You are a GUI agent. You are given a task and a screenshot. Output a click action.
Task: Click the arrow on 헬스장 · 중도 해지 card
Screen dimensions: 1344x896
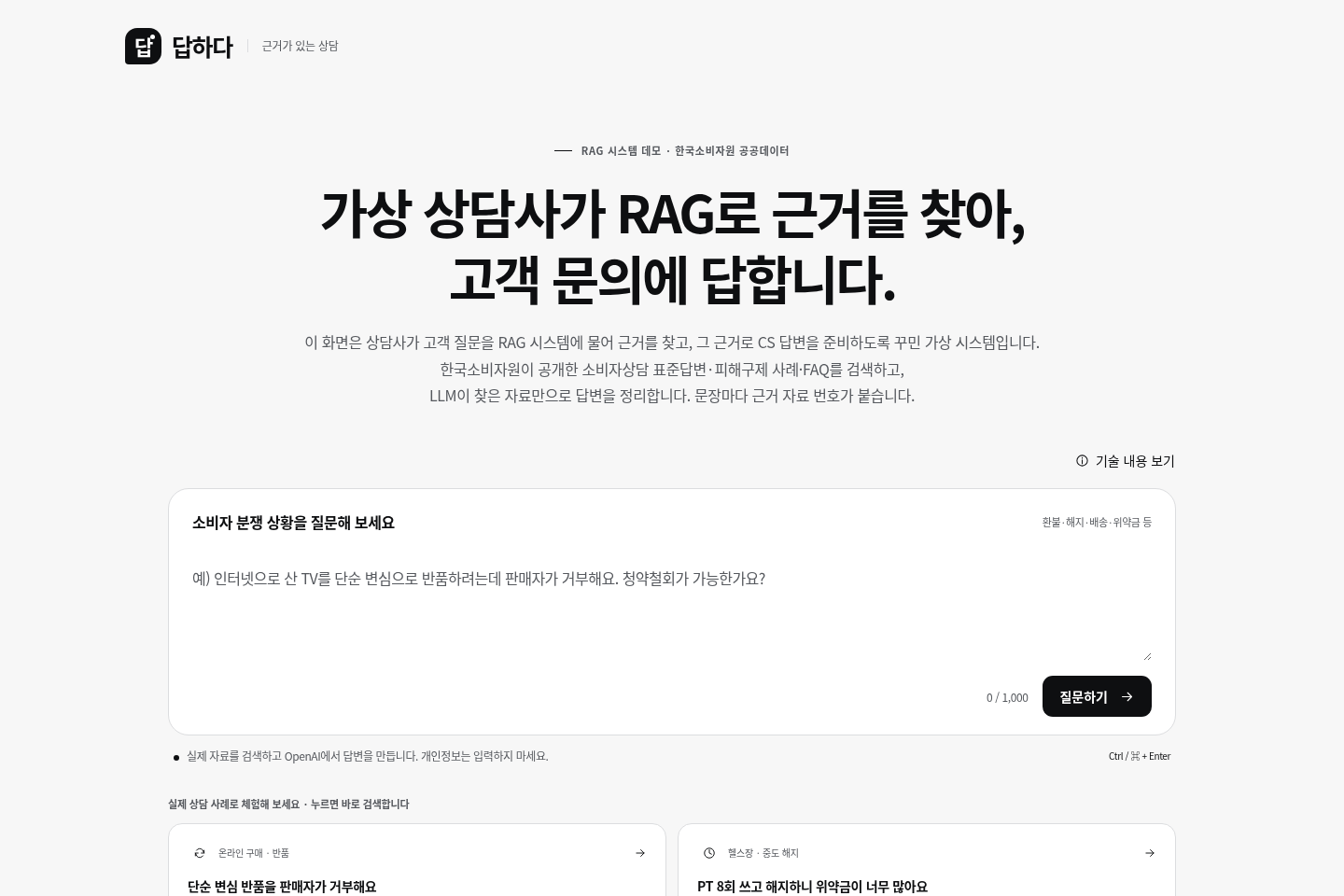click(1150, 853)
